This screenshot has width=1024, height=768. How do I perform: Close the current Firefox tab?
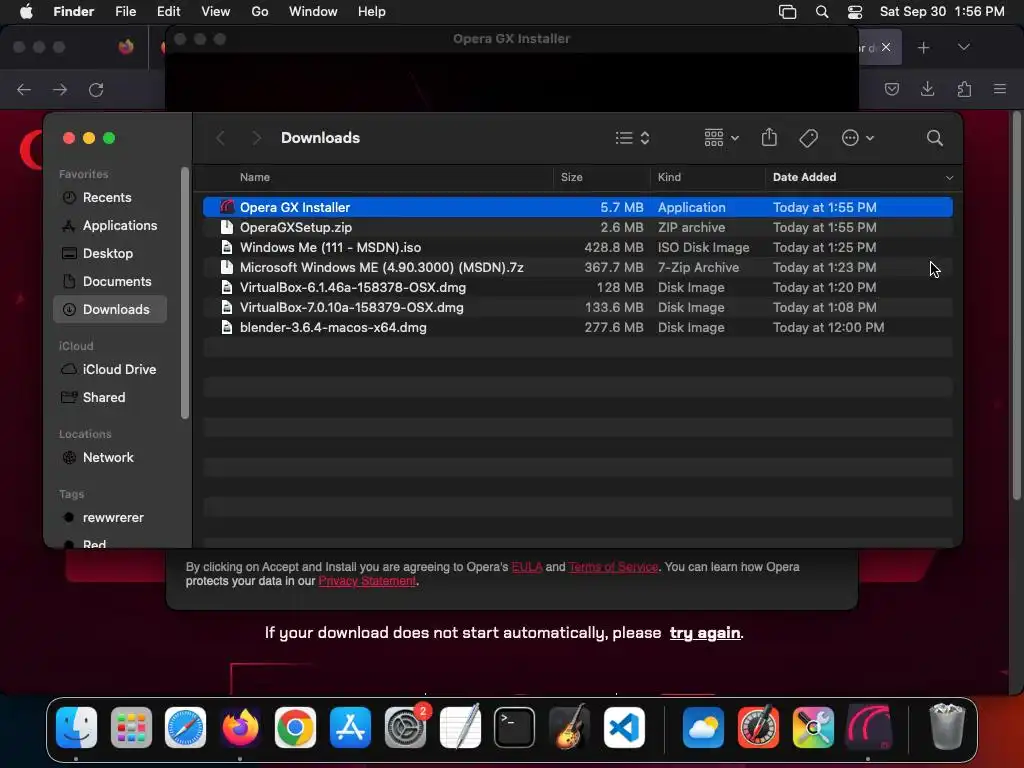886,47
